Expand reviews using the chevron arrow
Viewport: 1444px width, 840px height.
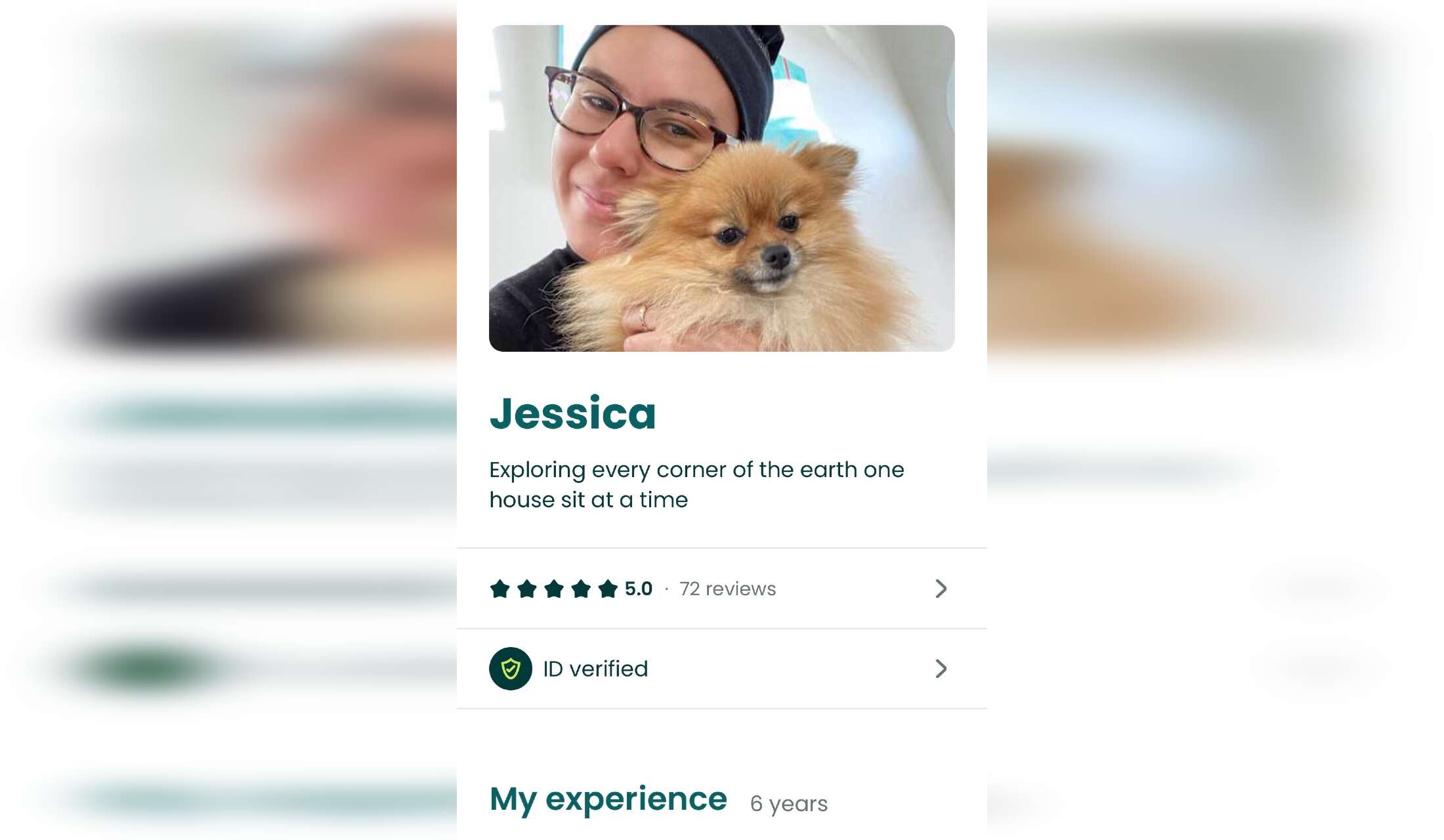[x=941, y=589]
